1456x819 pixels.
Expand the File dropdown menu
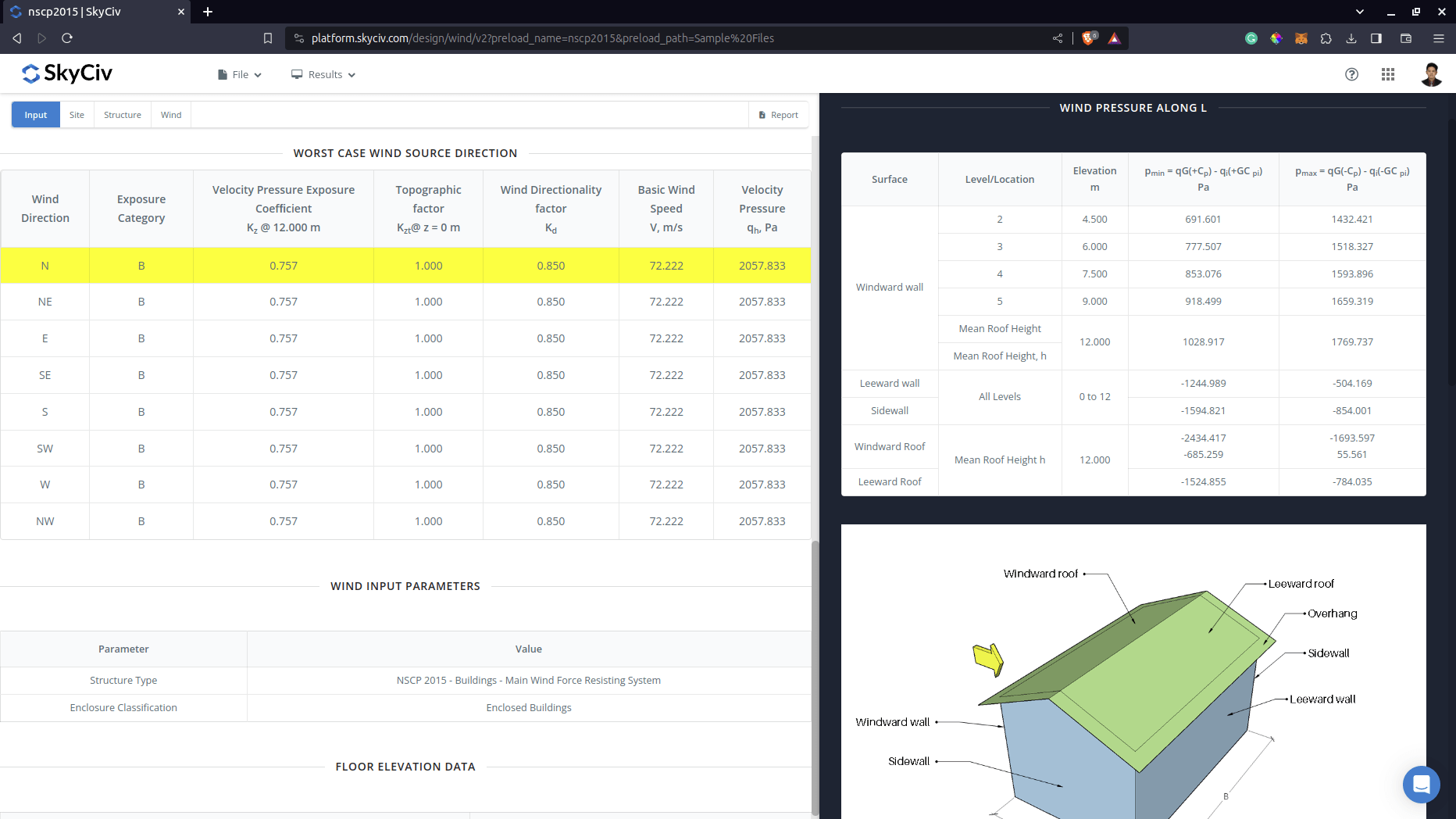(240, 75)
